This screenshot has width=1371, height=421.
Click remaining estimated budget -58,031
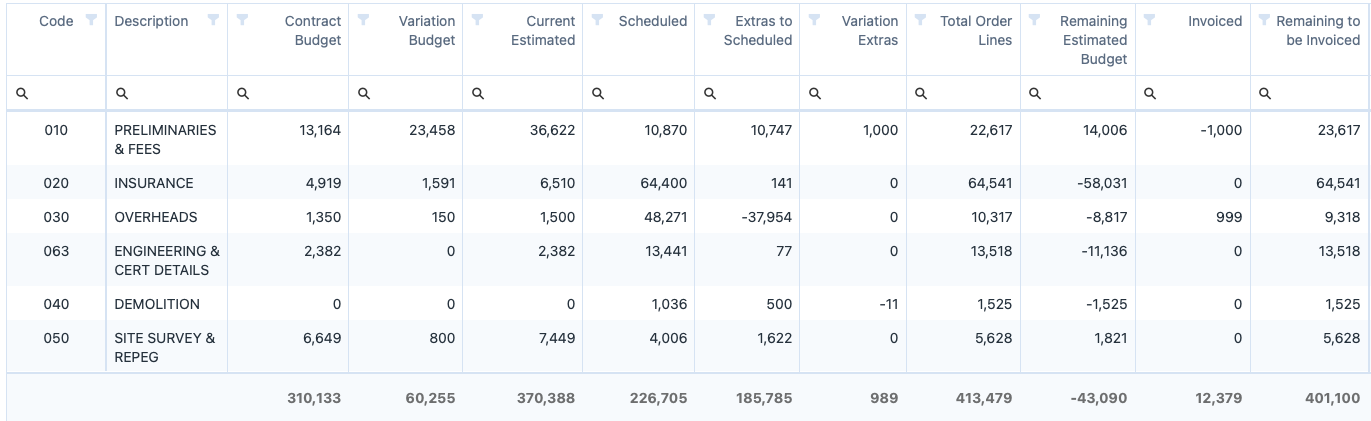coord(1097,183)
